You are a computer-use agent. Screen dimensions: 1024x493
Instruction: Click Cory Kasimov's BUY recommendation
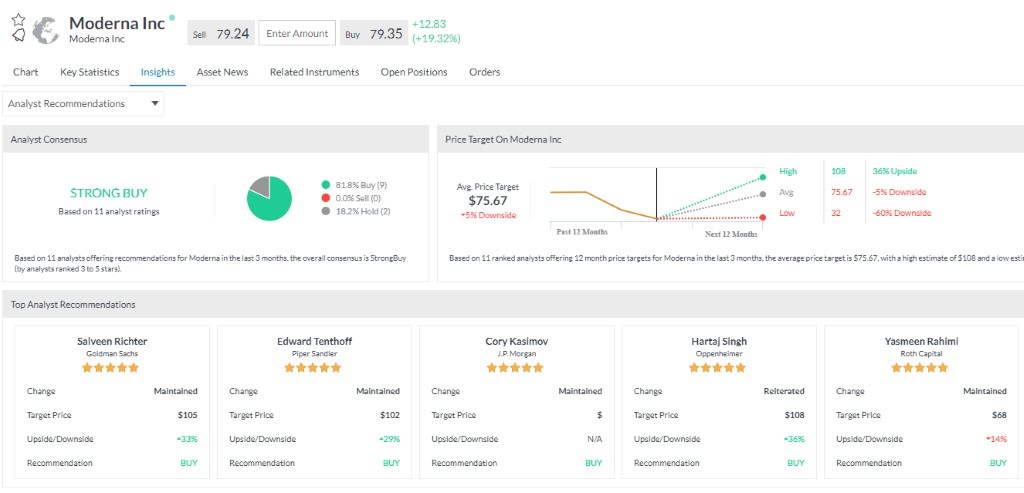594,463
